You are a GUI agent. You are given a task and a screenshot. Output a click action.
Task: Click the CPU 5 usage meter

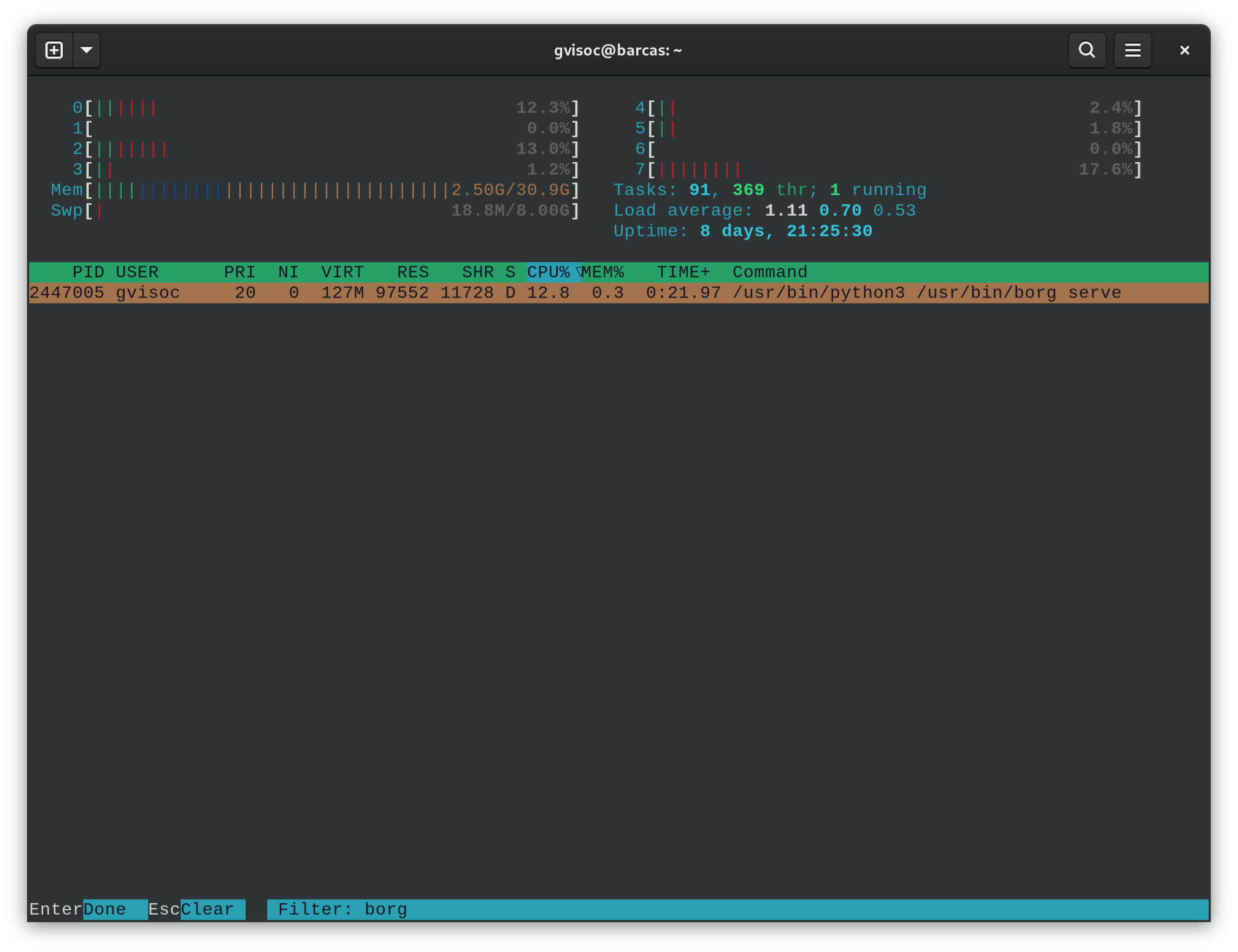888,129
